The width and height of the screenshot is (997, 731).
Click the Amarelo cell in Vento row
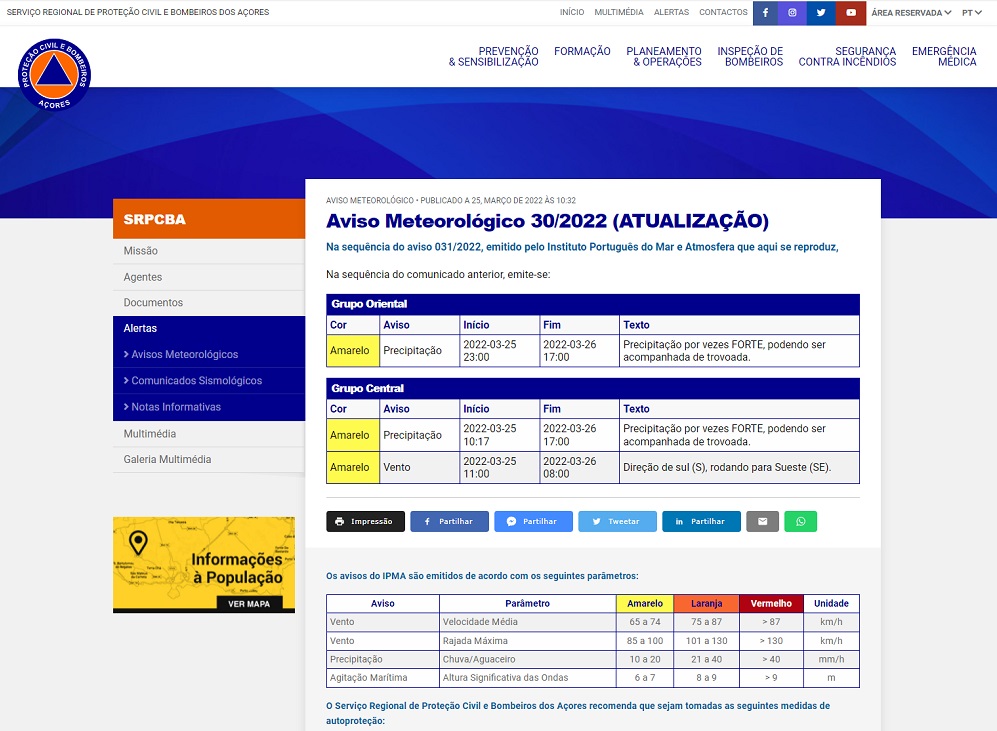tap(353, 467)
